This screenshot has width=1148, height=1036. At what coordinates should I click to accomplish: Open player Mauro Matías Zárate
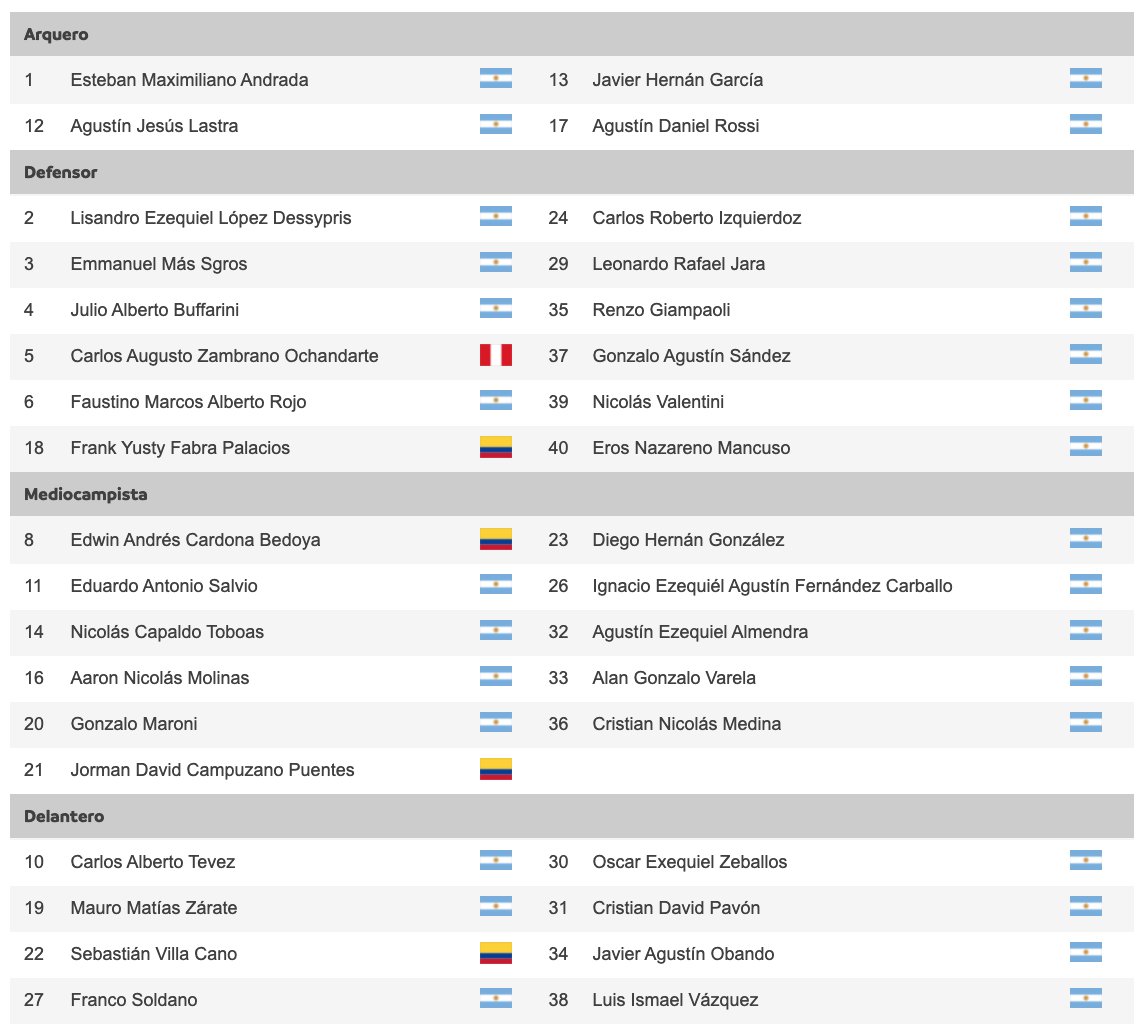[154, 908]
